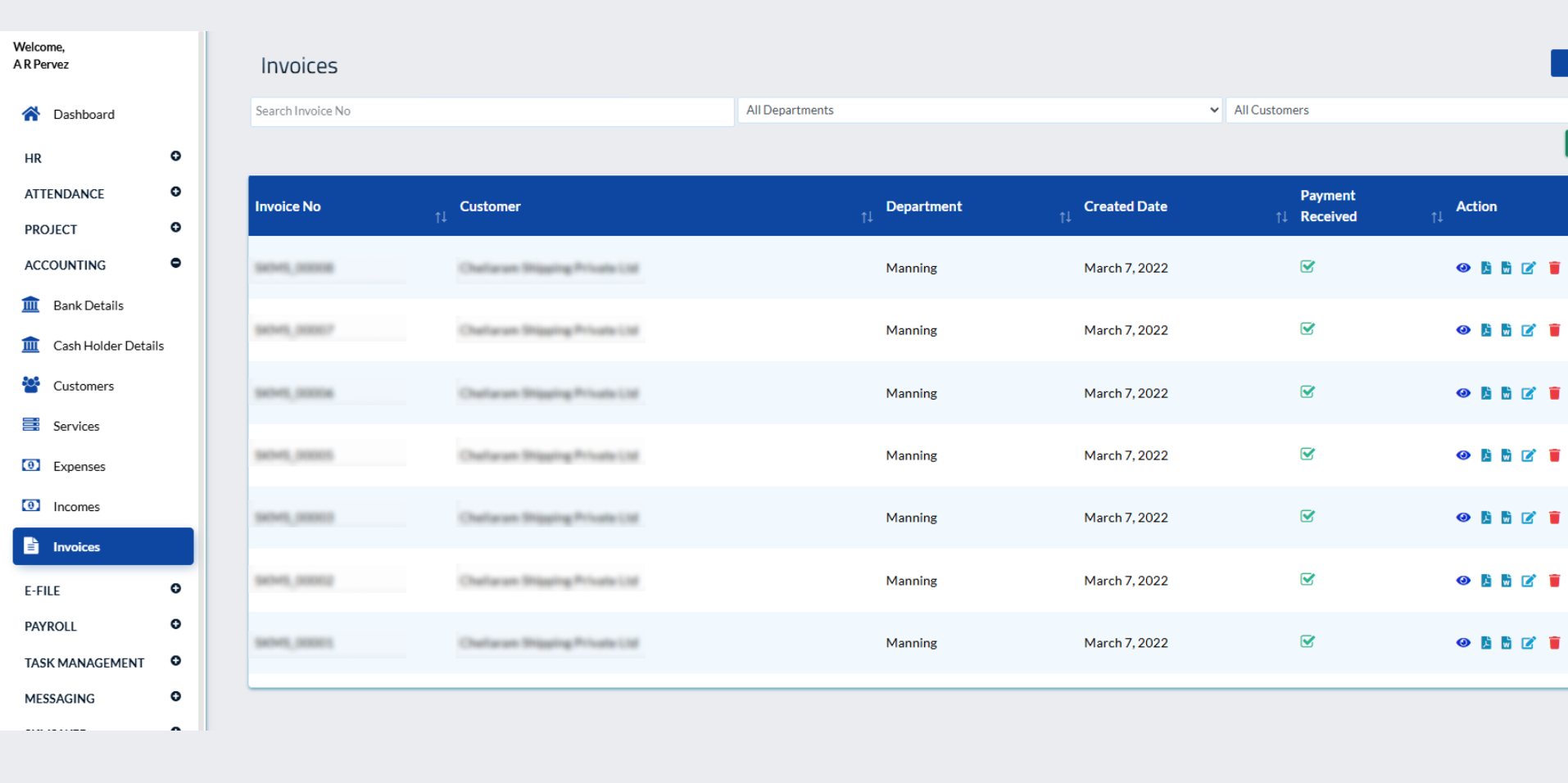Image resolution: width=1568 pixels, height=783 pixels.
Task: Click the Customers people icon
Action: coord(31,385)
